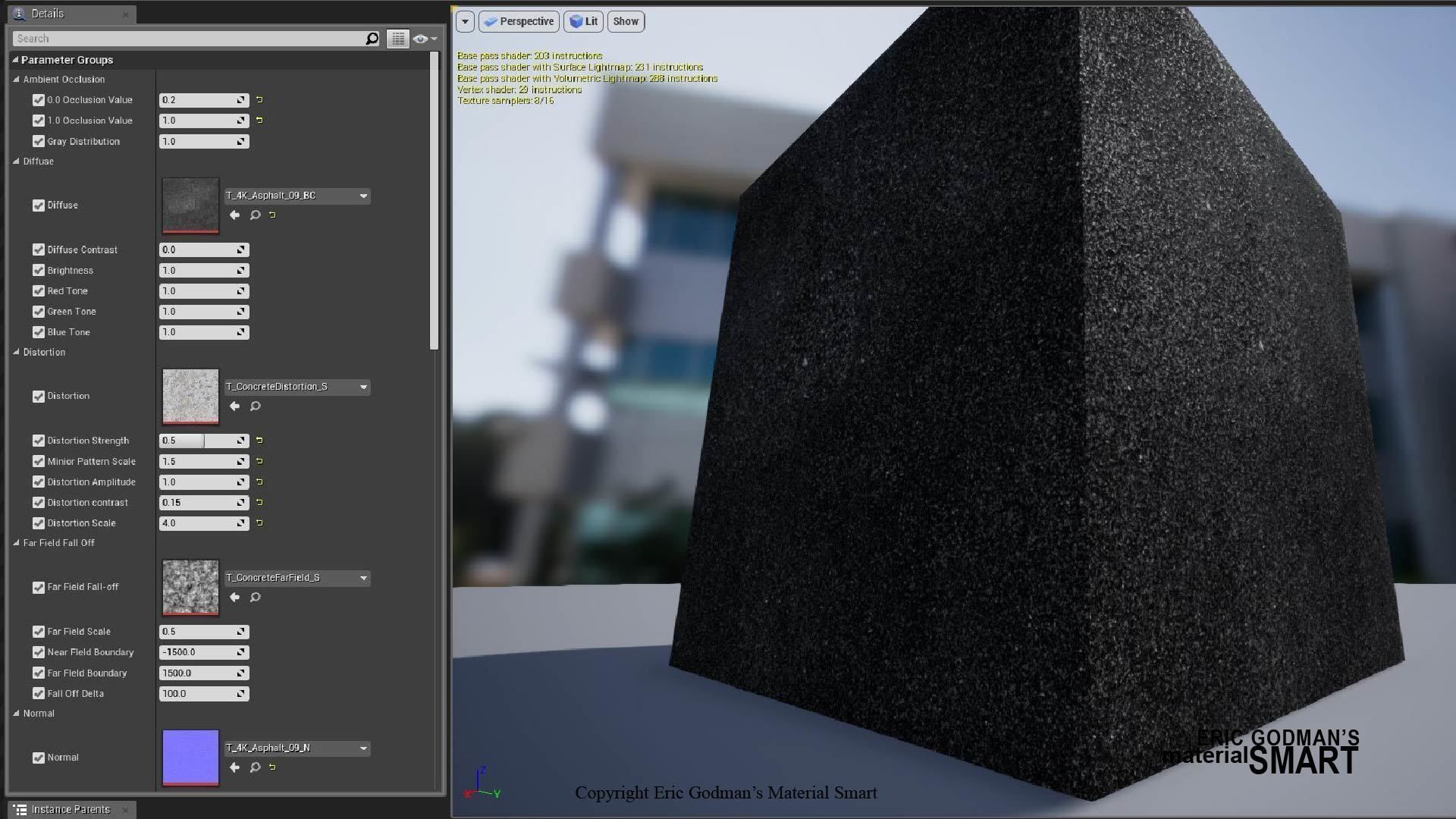Viewport: 1456px width, 819px height.
Task: Collapse the Far Field Fall Off group
Action: point(16,543)
